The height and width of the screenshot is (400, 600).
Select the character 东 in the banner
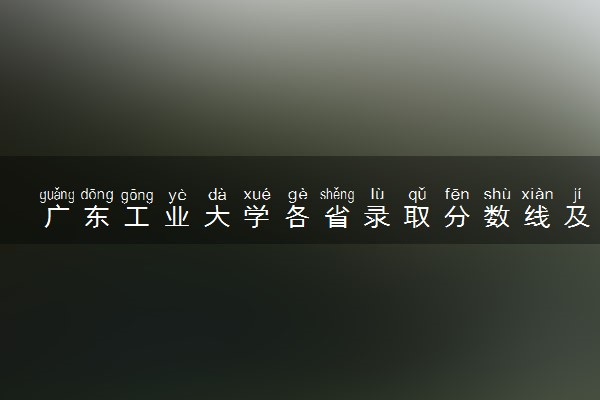tap(97, 217)
